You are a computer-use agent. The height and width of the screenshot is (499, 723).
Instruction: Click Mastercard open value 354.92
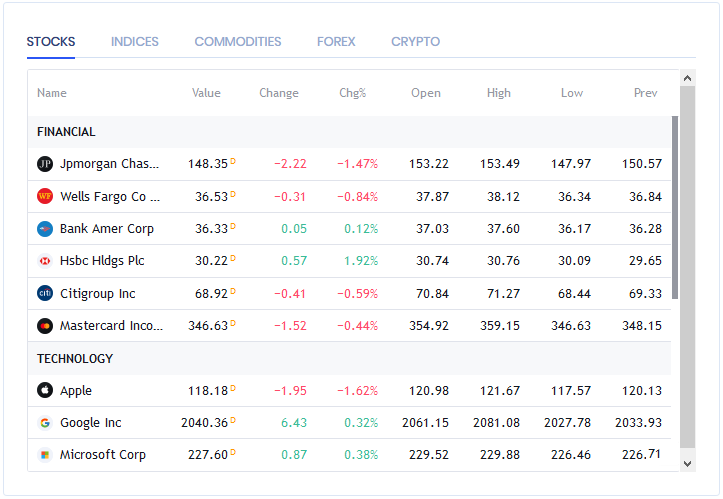[429, 326]
